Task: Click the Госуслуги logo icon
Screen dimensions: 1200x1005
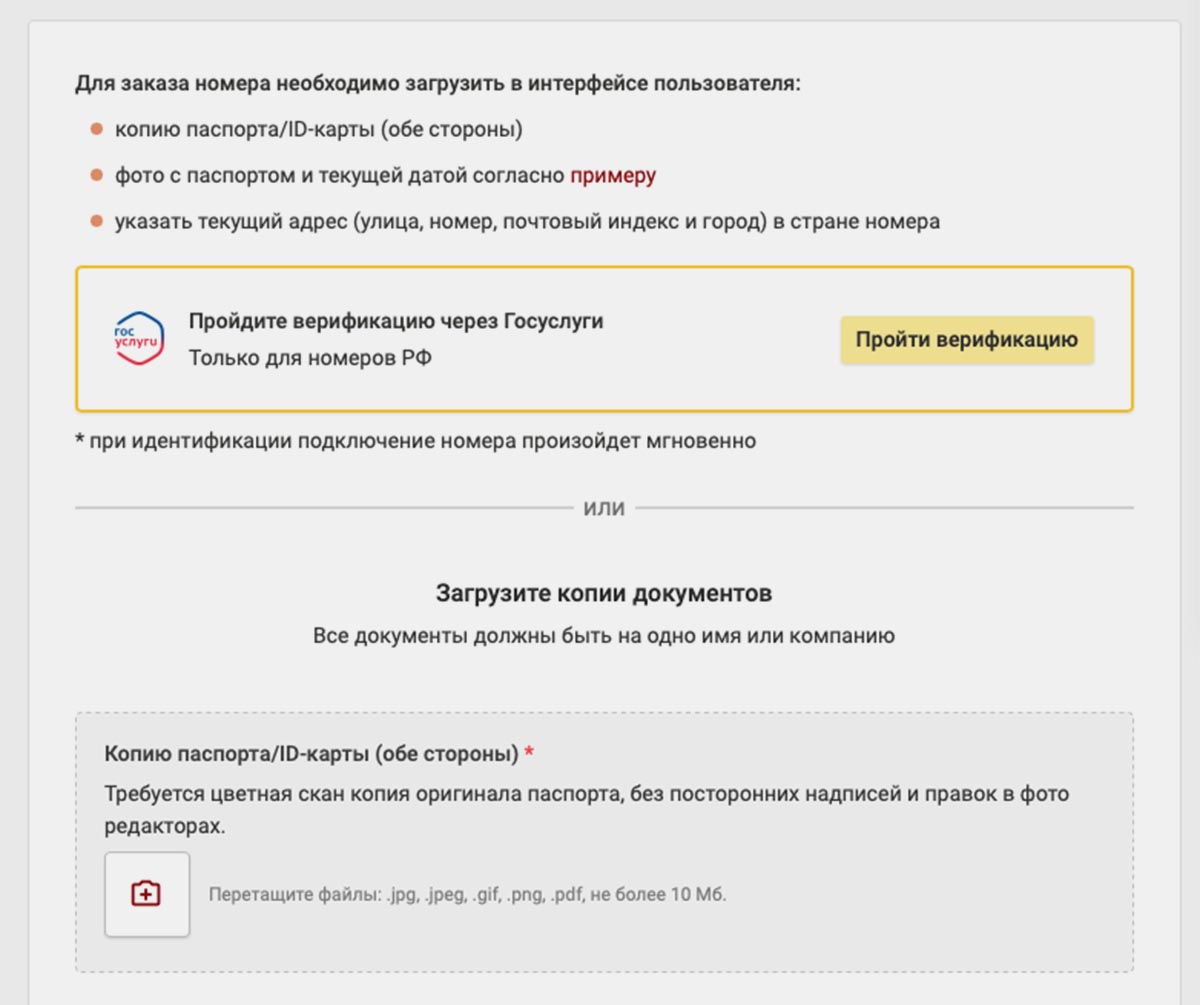Action: (139, 339)
